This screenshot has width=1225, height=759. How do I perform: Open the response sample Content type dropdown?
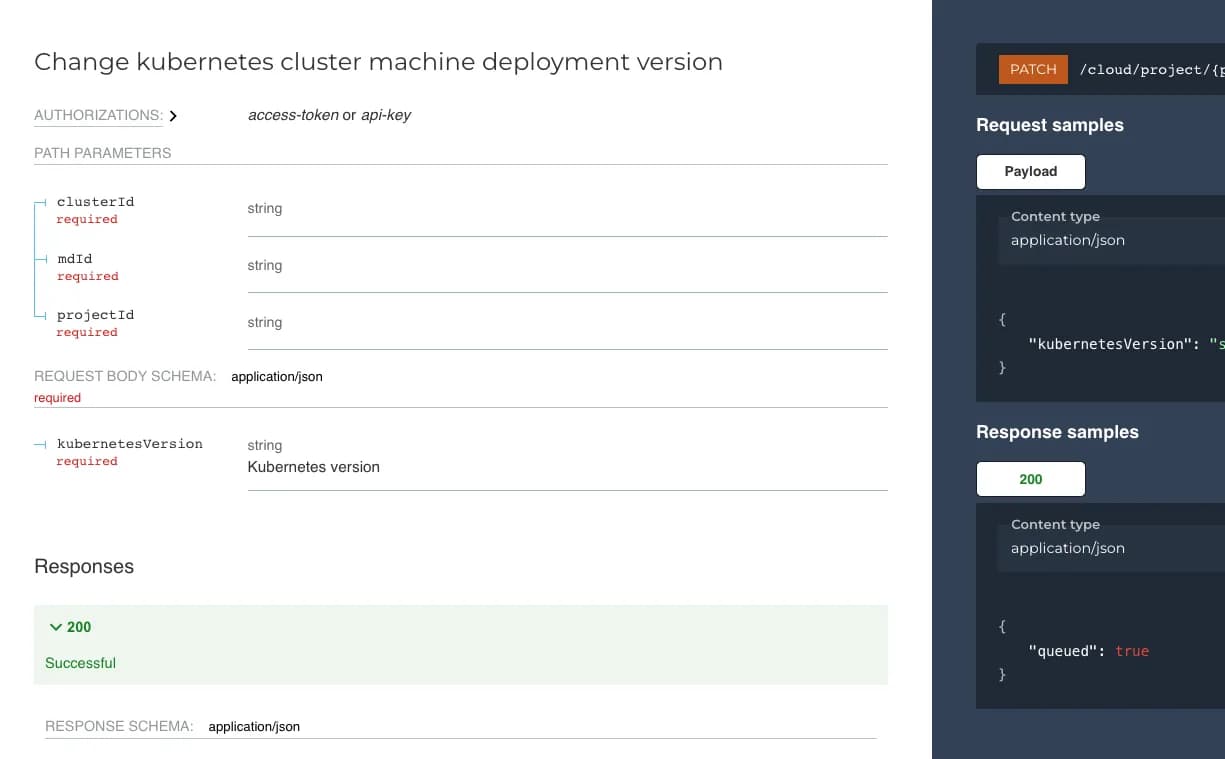(x=1068, y=548)
